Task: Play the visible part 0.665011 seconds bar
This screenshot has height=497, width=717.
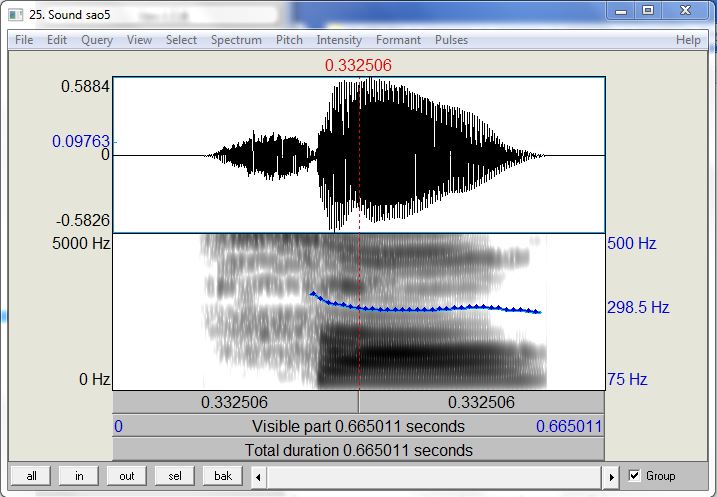Action: [x=358, y=426]
